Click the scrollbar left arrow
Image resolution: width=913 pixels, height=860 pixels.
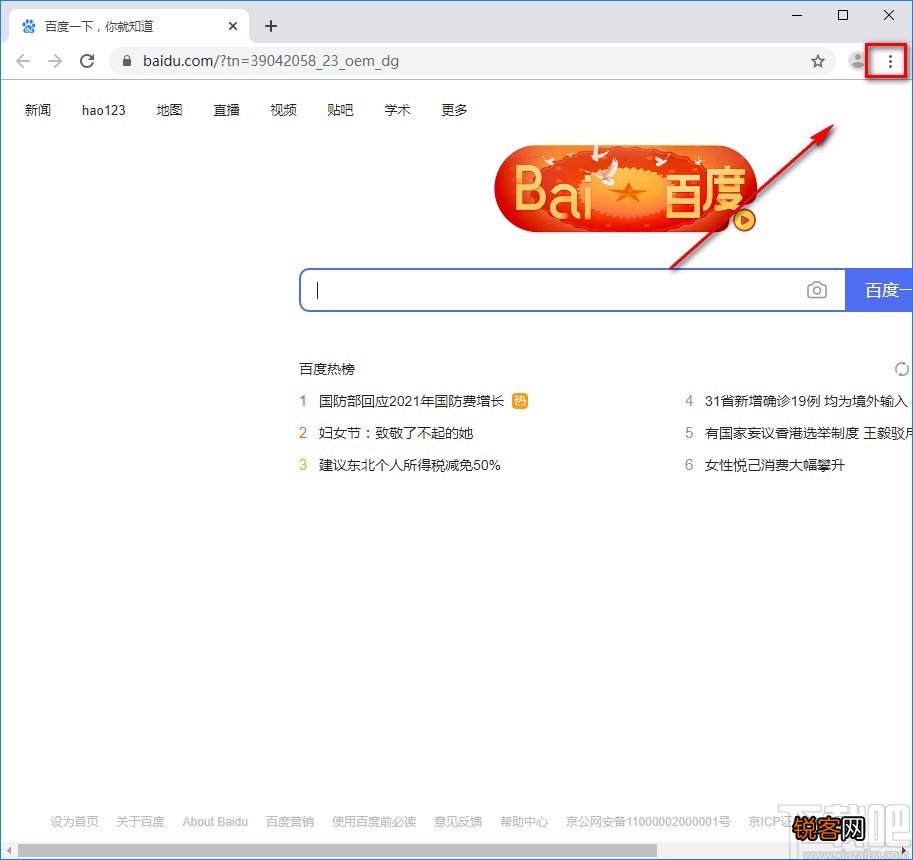(8, 851)
